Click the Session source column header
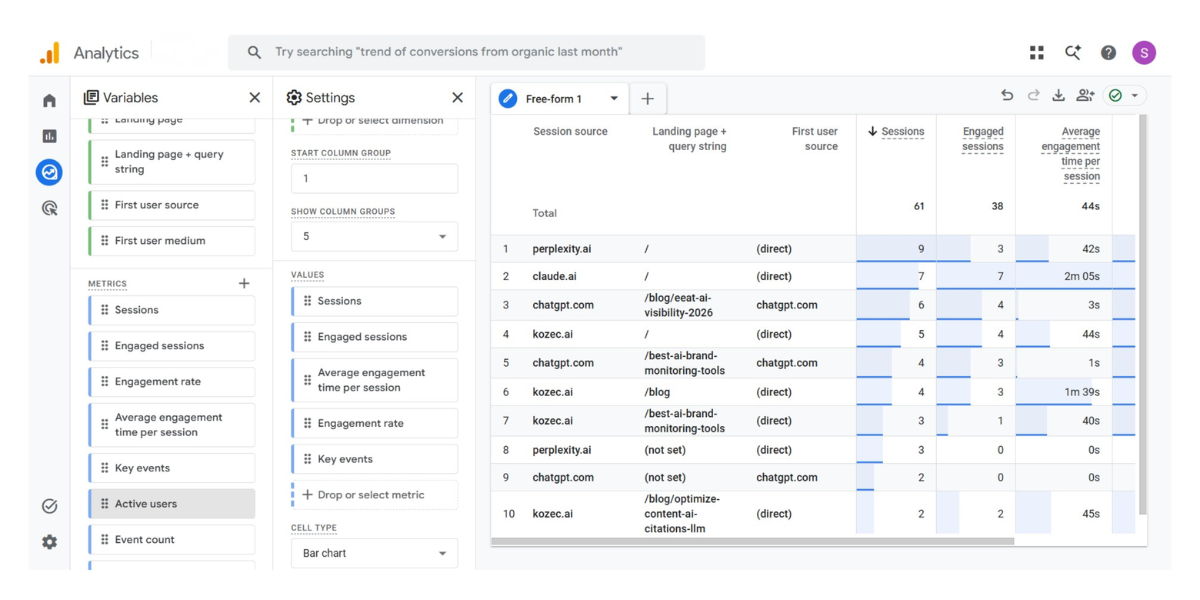This screenshot has width=1200, height=600. 570,131
